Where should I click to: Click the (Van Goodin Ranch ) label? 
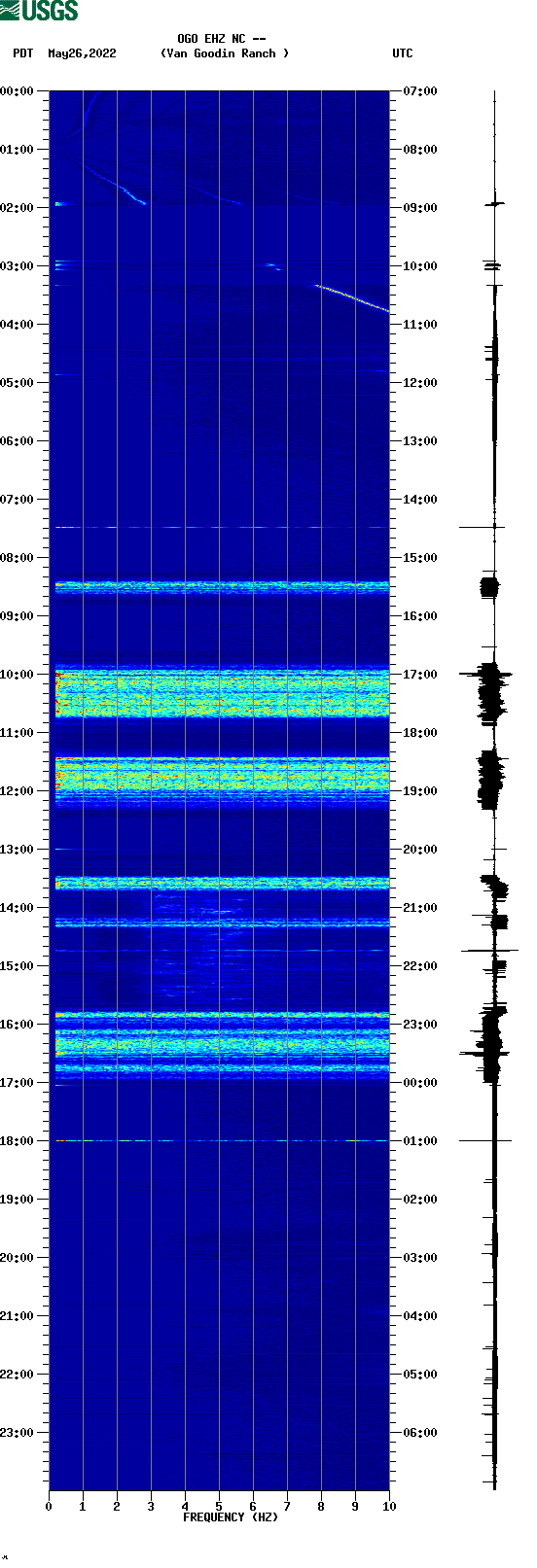click(x=225, y=53)
